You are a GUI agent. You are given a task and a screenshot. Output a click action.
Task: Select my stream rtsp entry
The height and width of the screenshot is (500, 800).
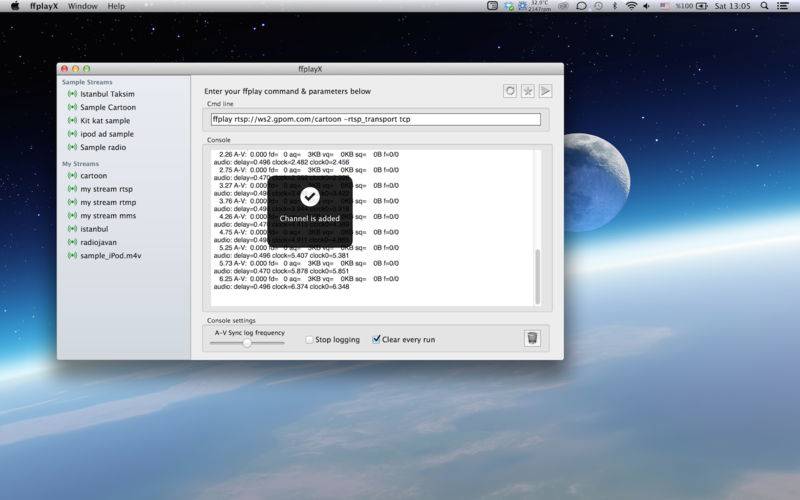click(106, 189)
